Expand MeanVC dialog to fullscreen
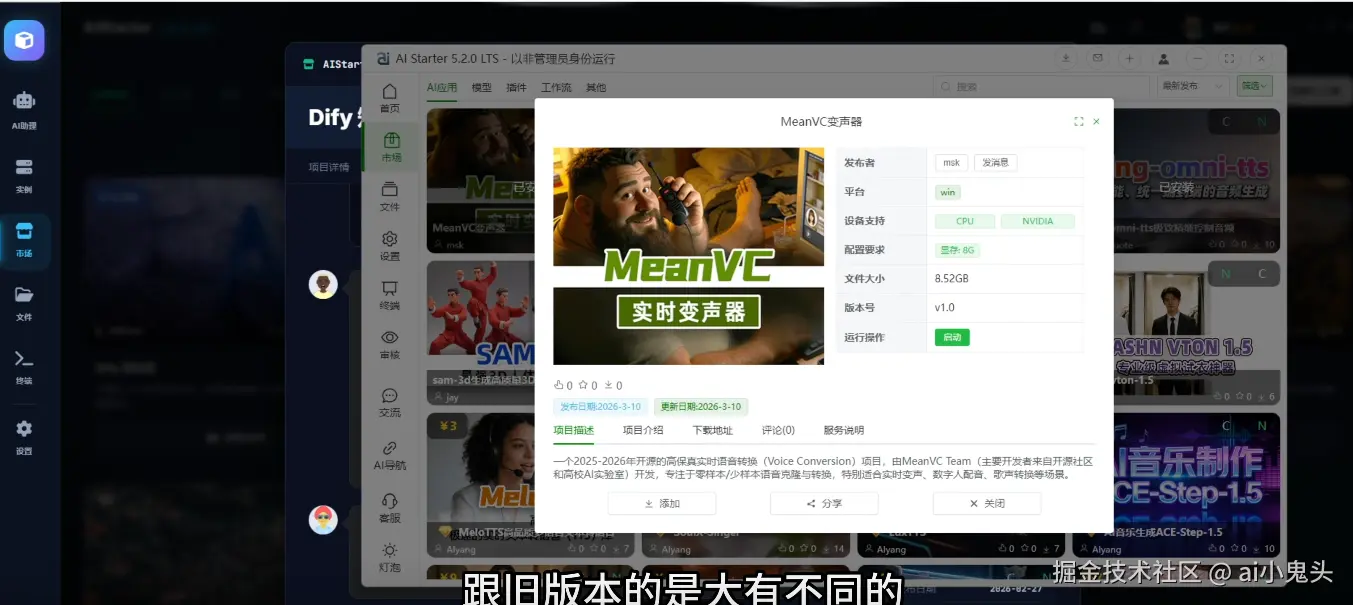Viewport: 1353px width, 605px height. click(x=1078, y=121)
